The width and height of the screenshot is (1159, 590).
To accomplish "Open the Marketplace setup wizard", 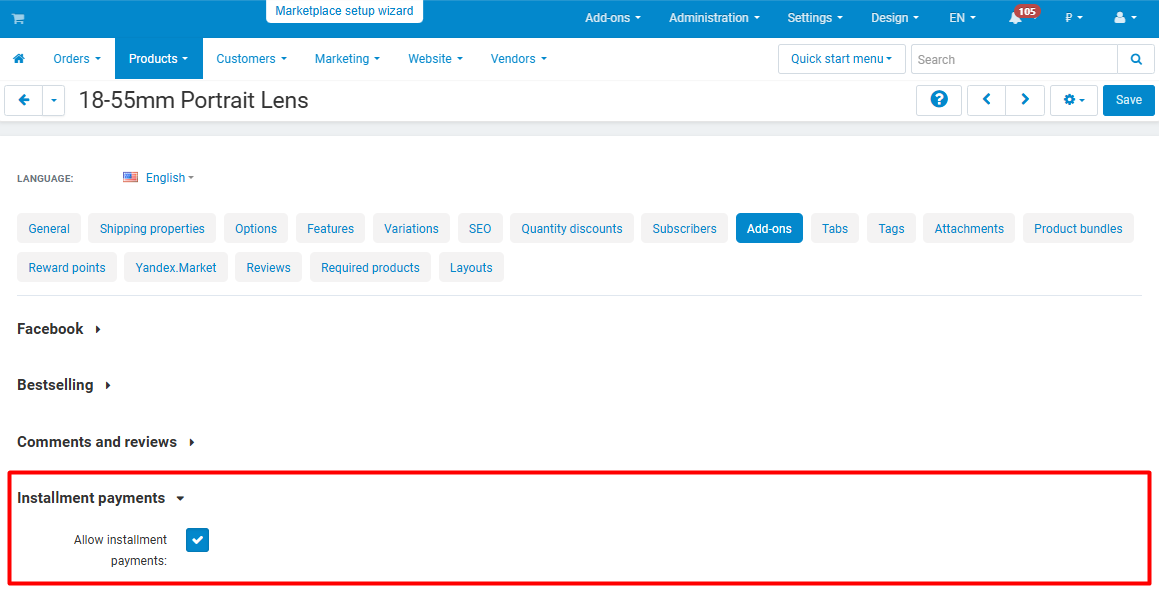I will click(x=344, y=11).
